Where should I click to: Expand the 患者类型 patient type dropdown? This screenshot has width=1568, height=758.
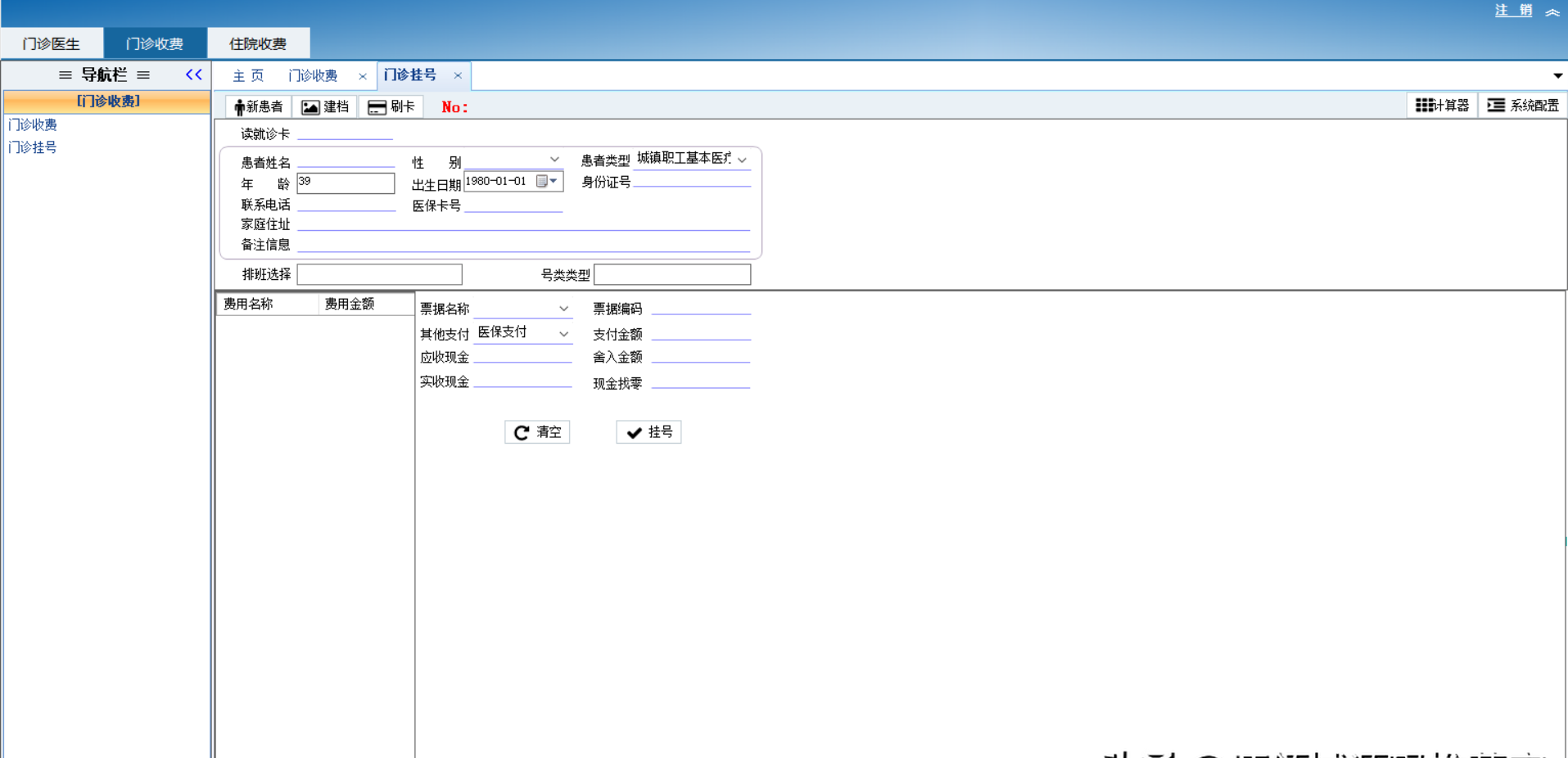[x=742, y=160]
